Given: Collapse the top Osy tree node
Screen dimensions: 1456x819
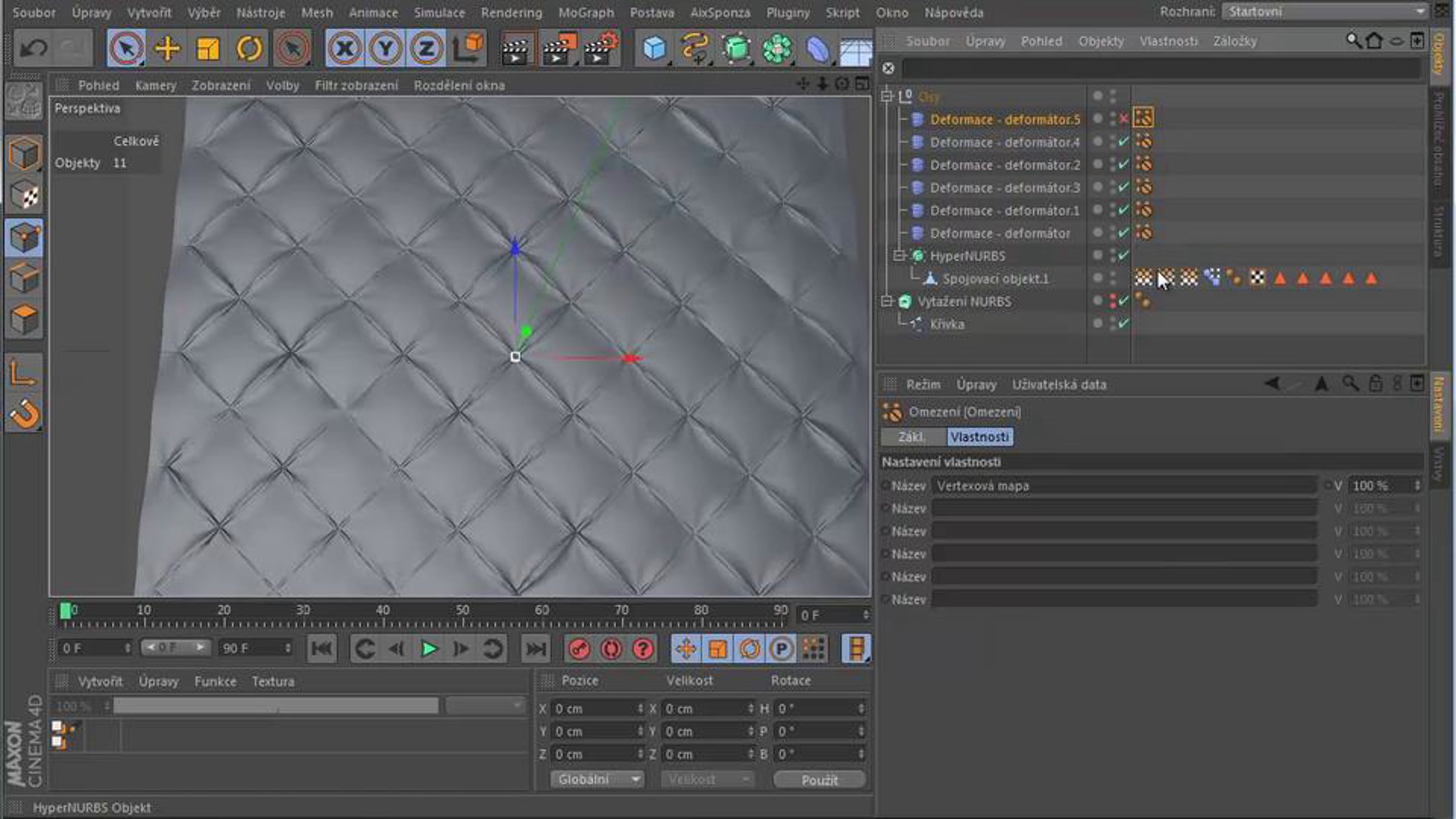Looking at the screenshot, I should (x=887, y=96).
